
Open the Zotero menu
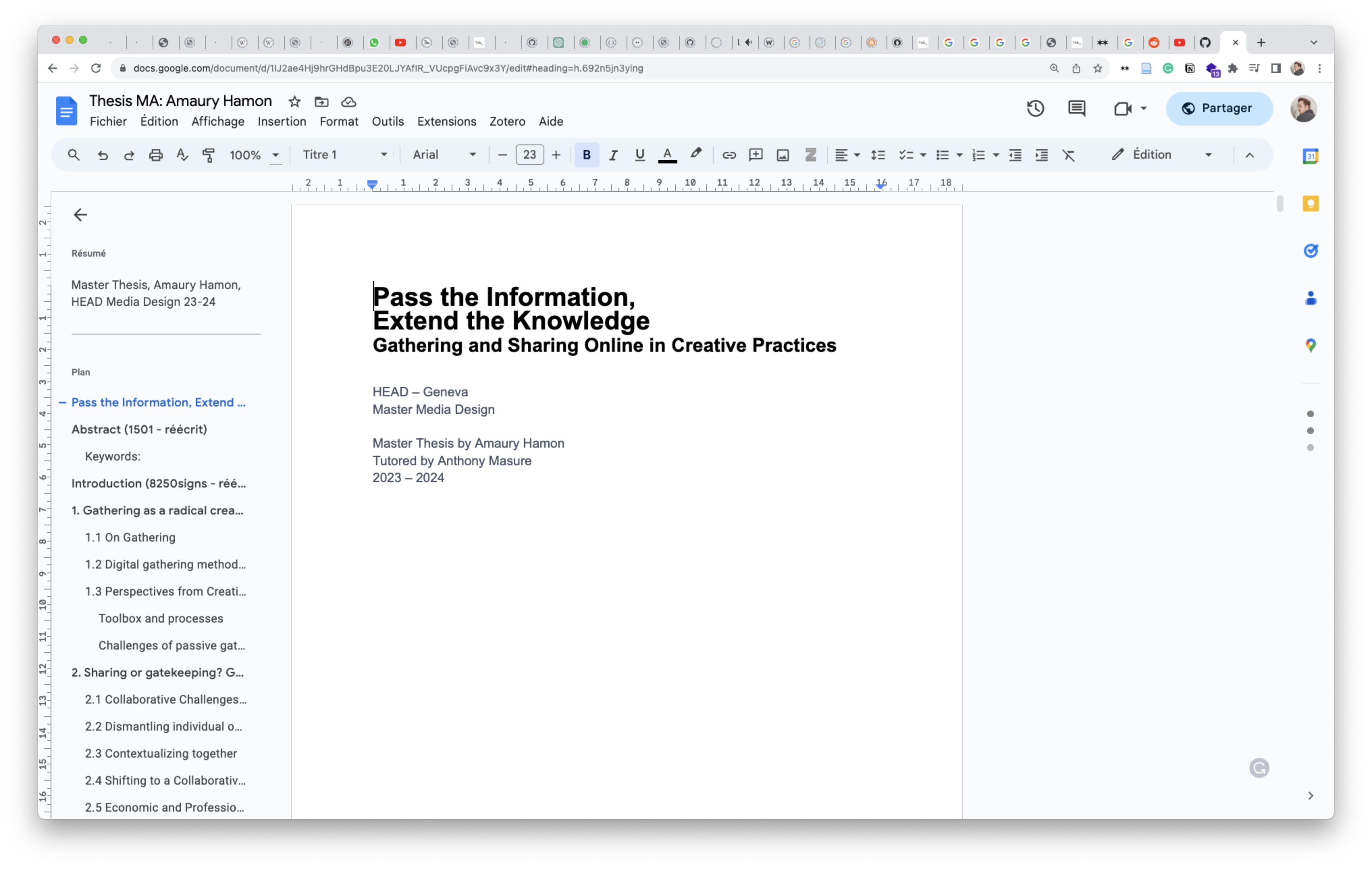(x=506, y=122)
